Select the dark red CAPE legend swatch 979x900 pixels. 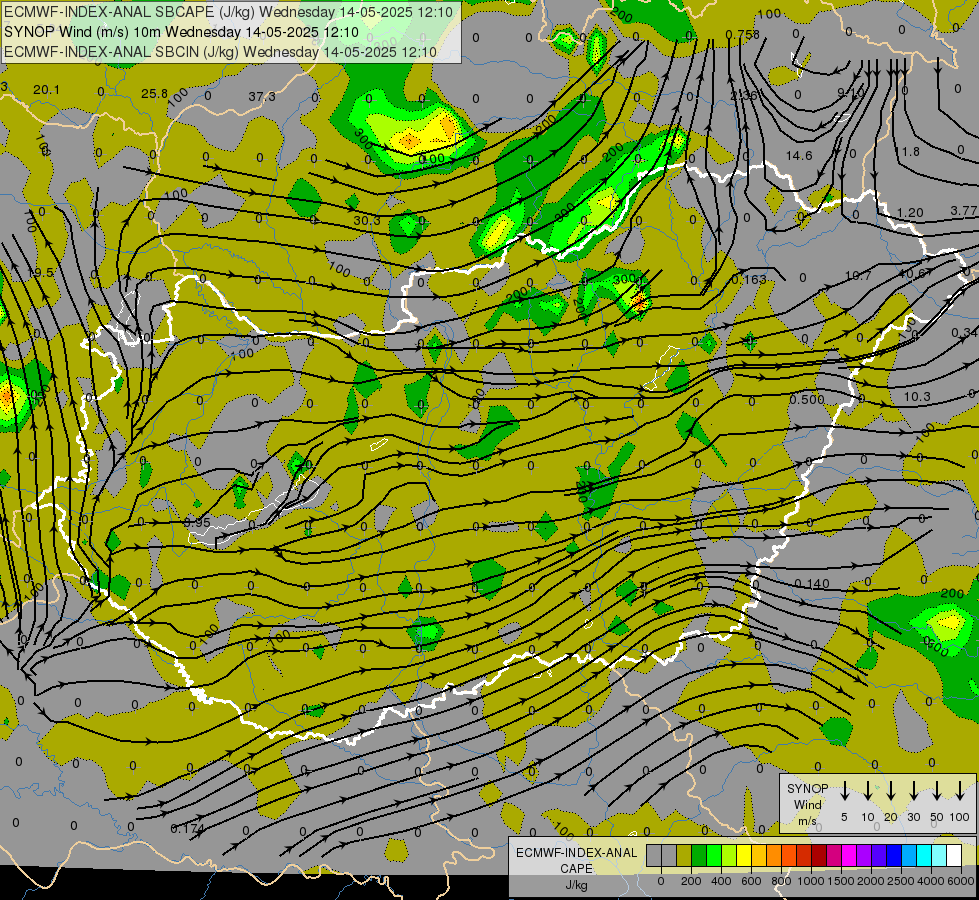819,855
